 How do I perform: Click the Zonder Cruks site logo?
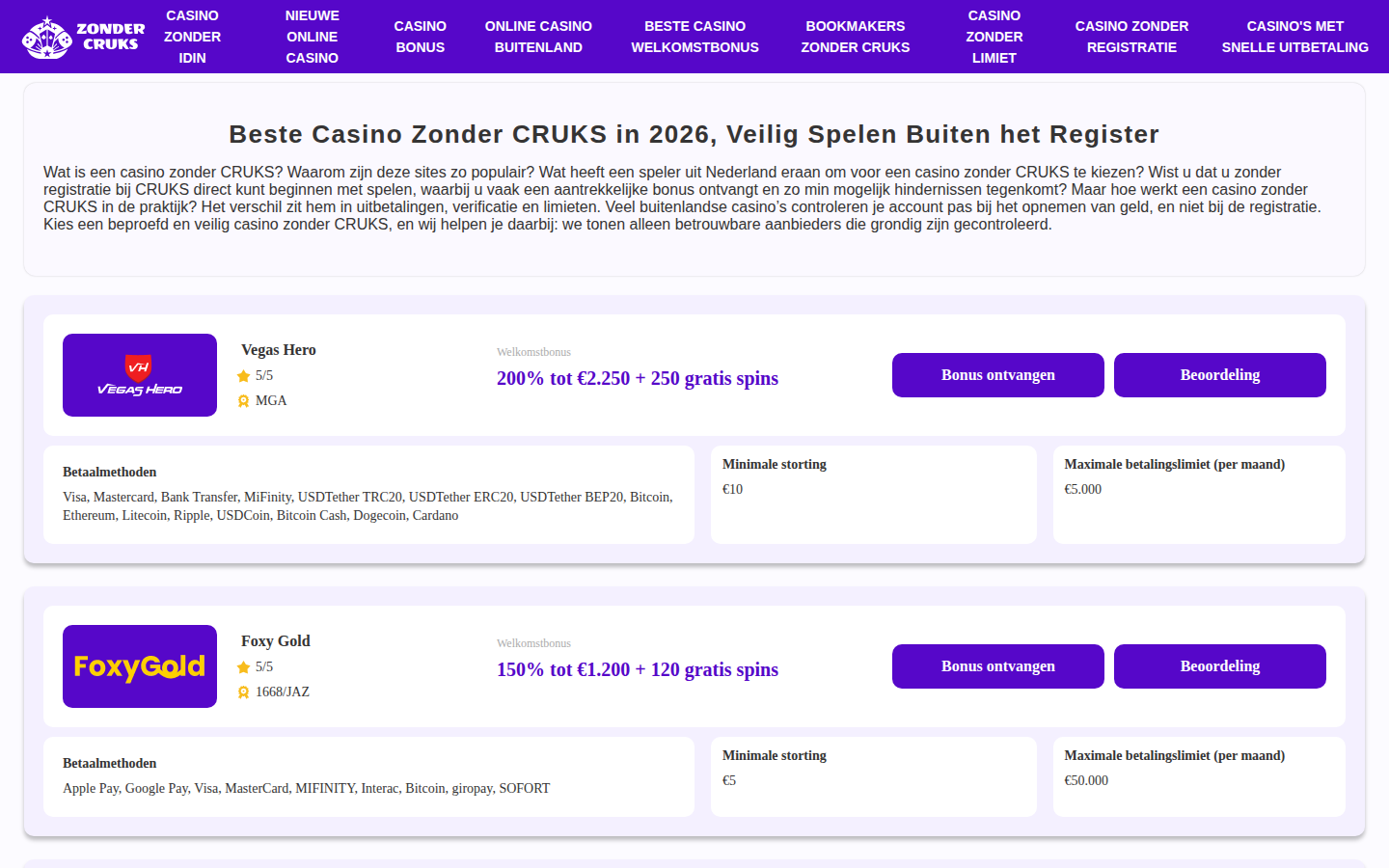84,37
